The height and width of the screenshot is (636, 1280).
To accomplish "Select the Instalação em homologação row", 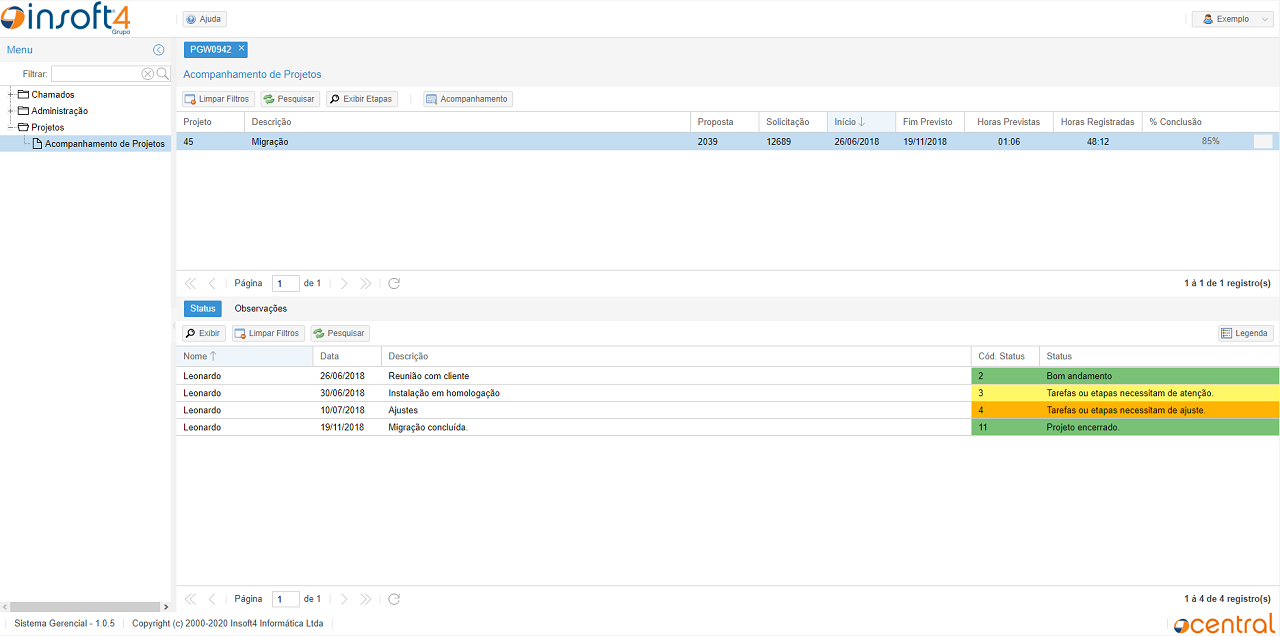I will [728, 393].
